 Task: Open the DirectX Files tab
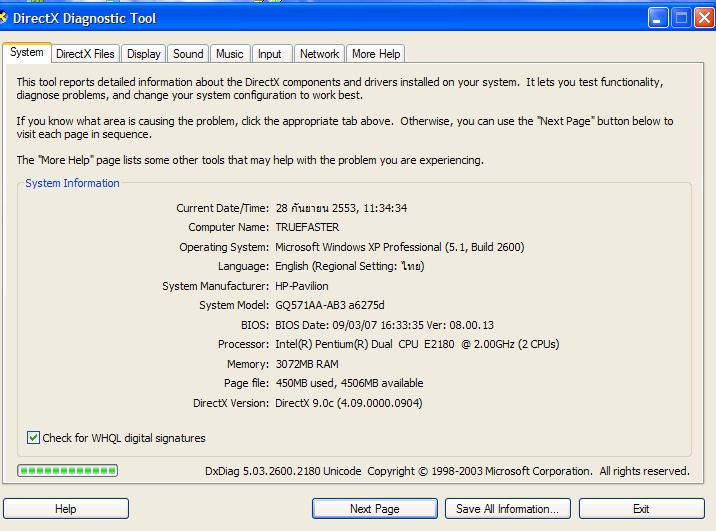pos(85,54)
